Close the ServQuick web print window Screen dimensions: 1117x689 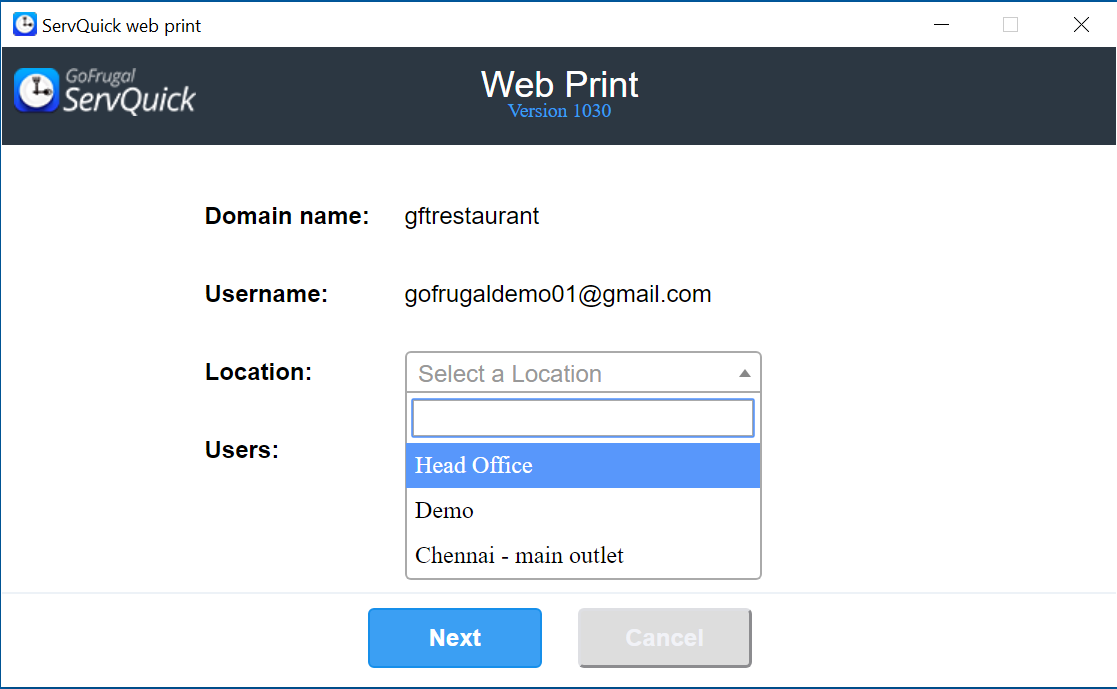(1081, 25)
